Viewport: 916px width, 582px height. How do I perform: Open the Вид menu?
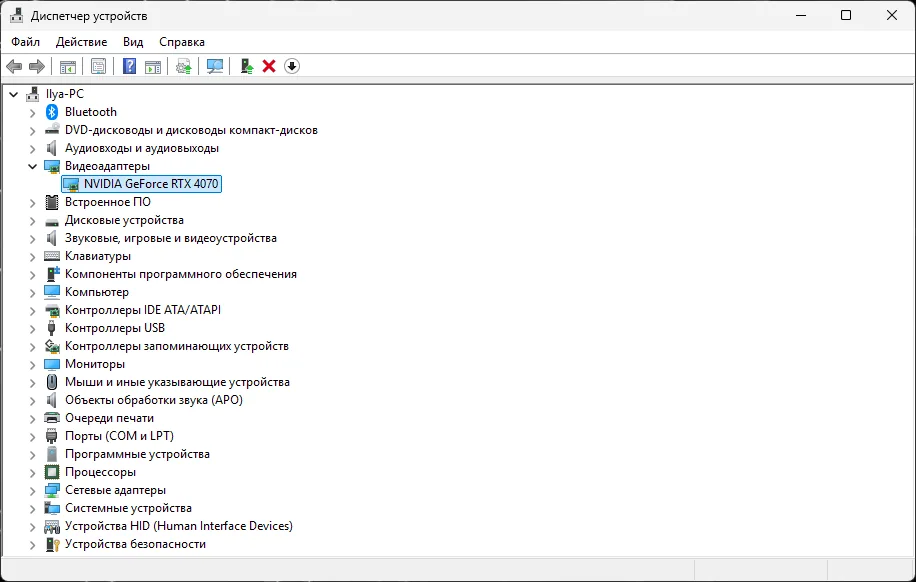pos(133,42)
